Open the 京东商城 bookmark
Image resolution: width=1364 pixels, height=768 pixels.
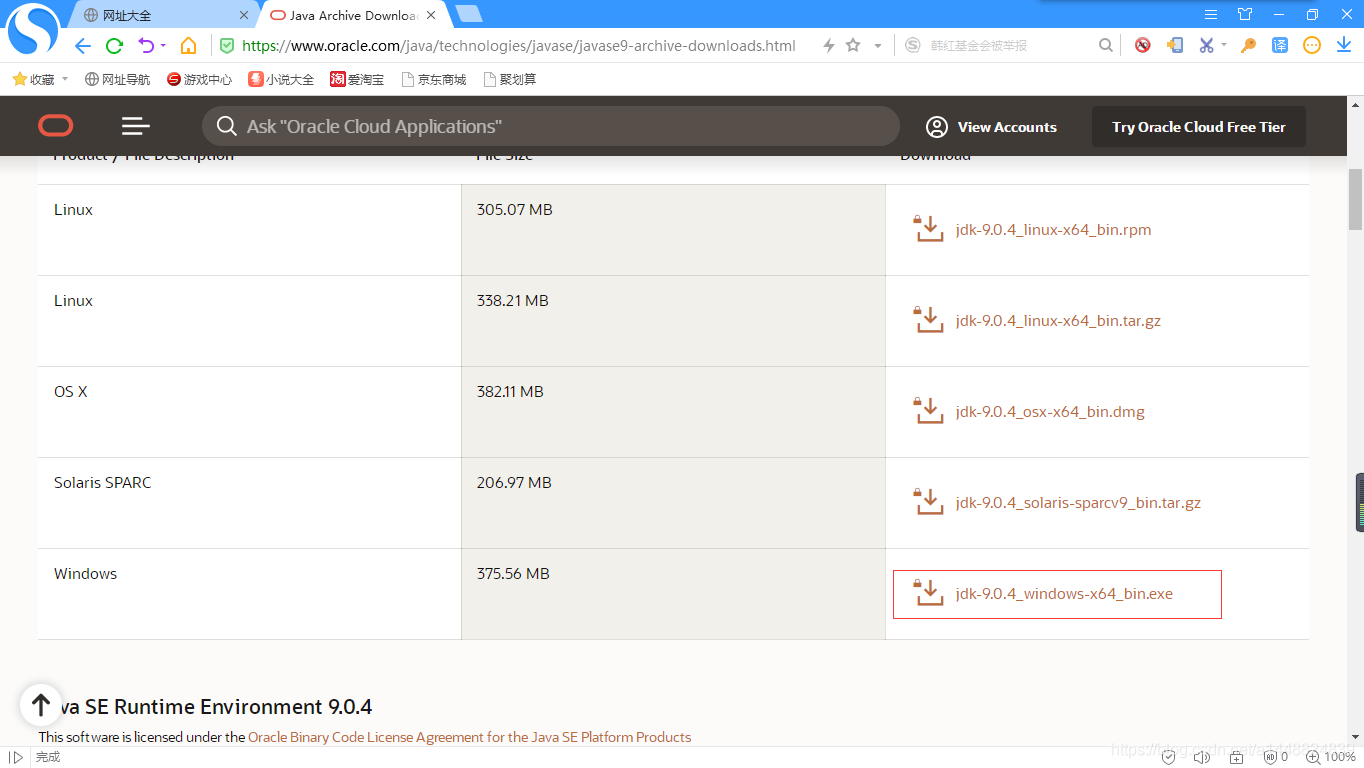click(x=433, y=79)
